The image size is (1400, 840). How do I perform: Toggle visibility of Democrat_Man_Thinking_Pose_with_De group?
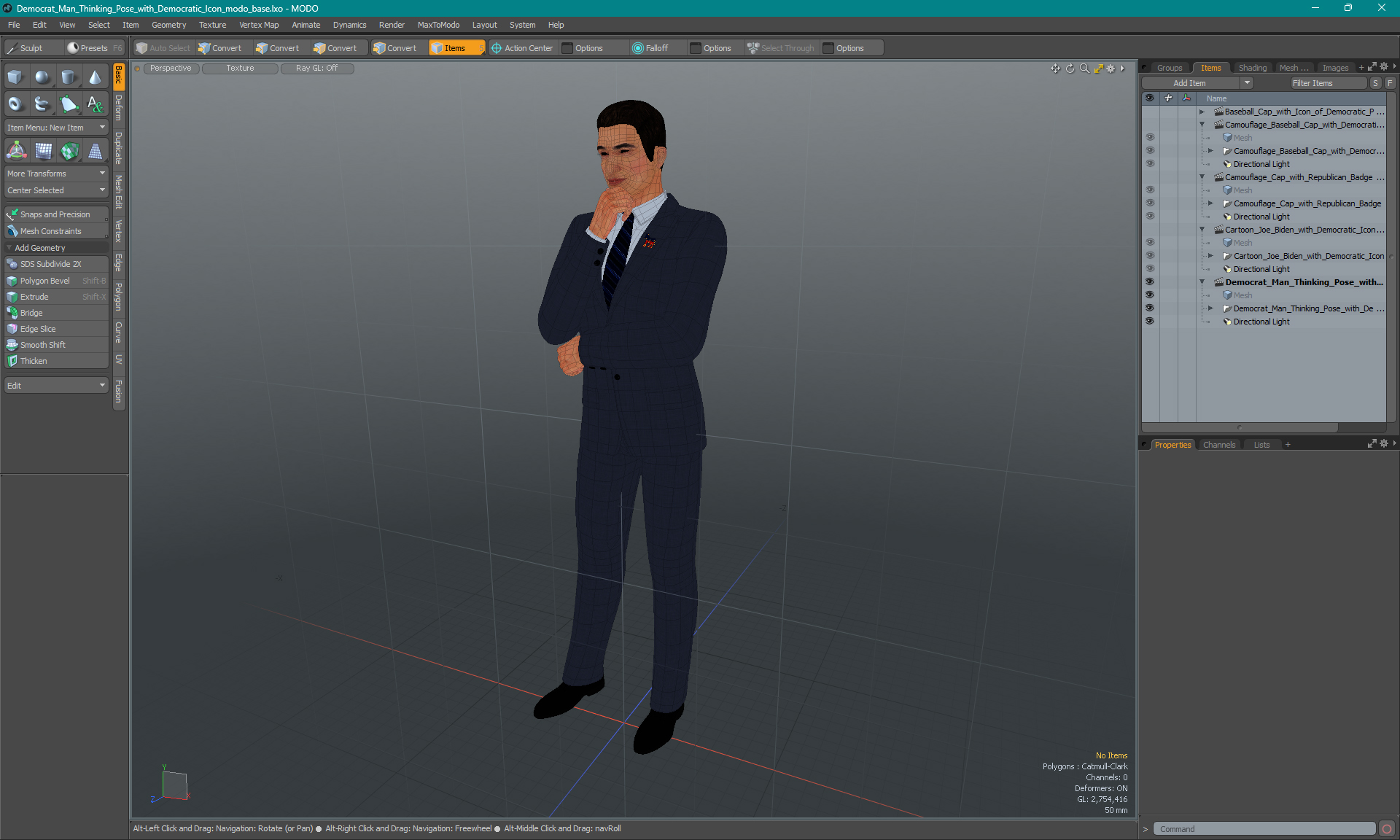tap(1150, 308)
